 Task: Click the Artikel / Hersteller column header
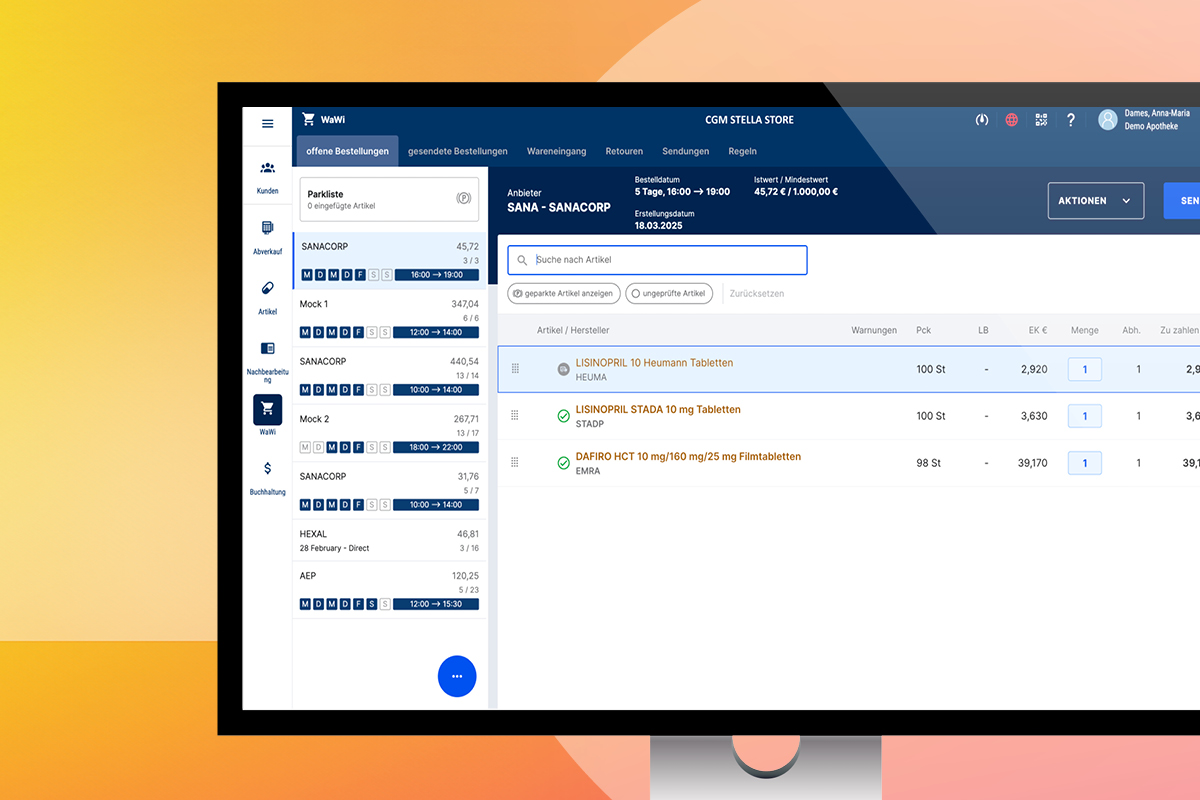(x=573, y=330)
